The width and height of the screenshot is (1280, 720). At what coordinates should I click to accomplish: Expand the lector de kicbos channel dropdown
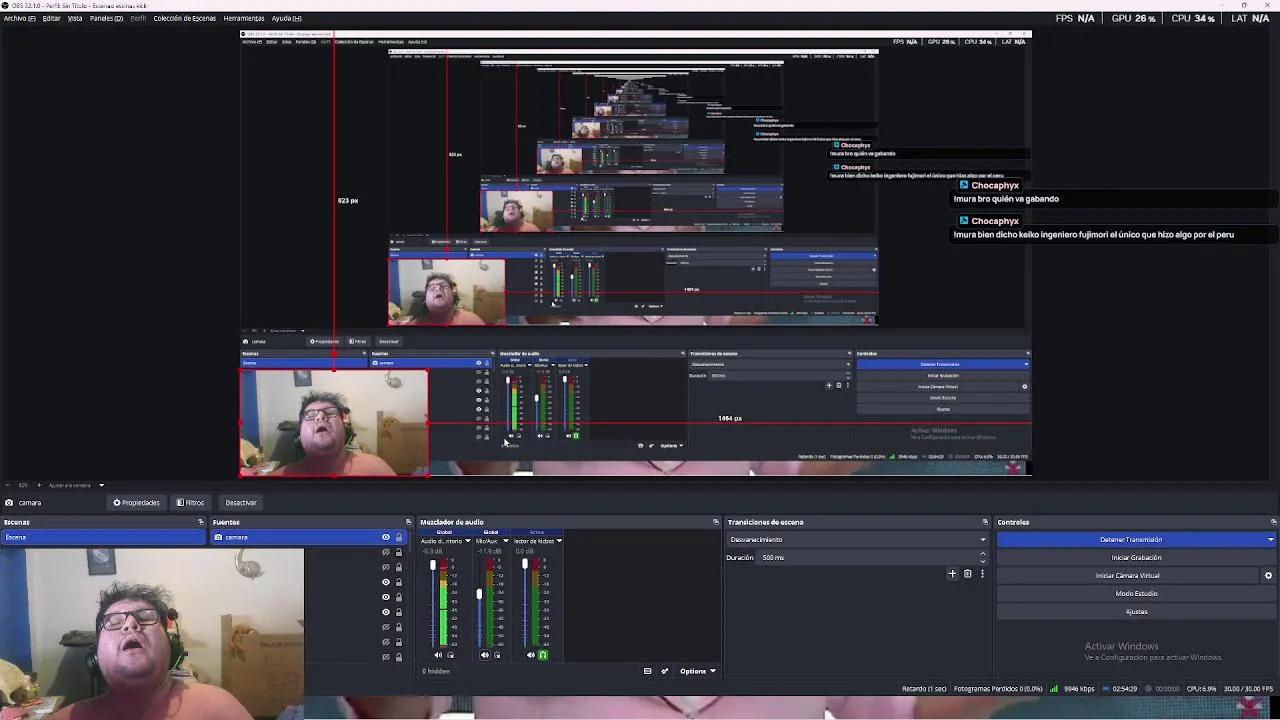(559, 541)
